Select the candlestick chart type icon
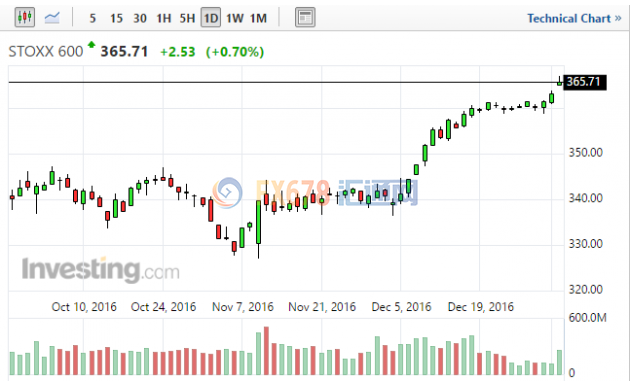 coord(25,18)
